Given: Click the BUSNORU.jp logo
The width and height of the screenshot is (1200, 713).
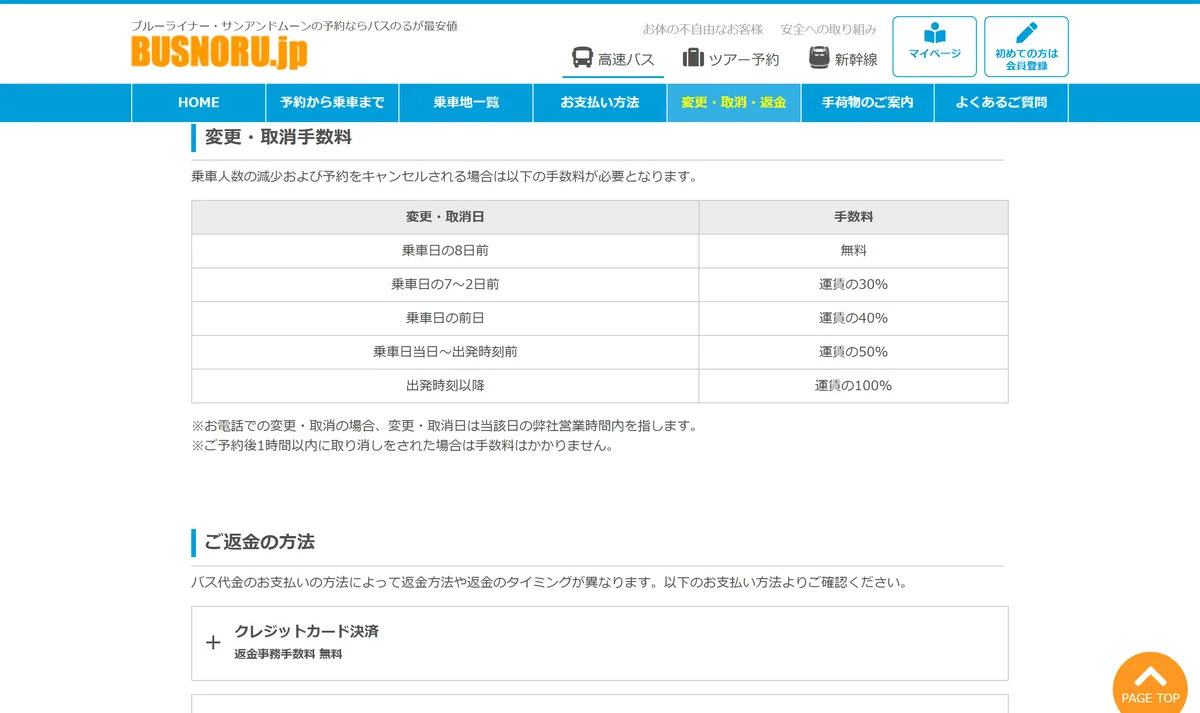Looking at the screenshot, I should [x=219, y=52].
